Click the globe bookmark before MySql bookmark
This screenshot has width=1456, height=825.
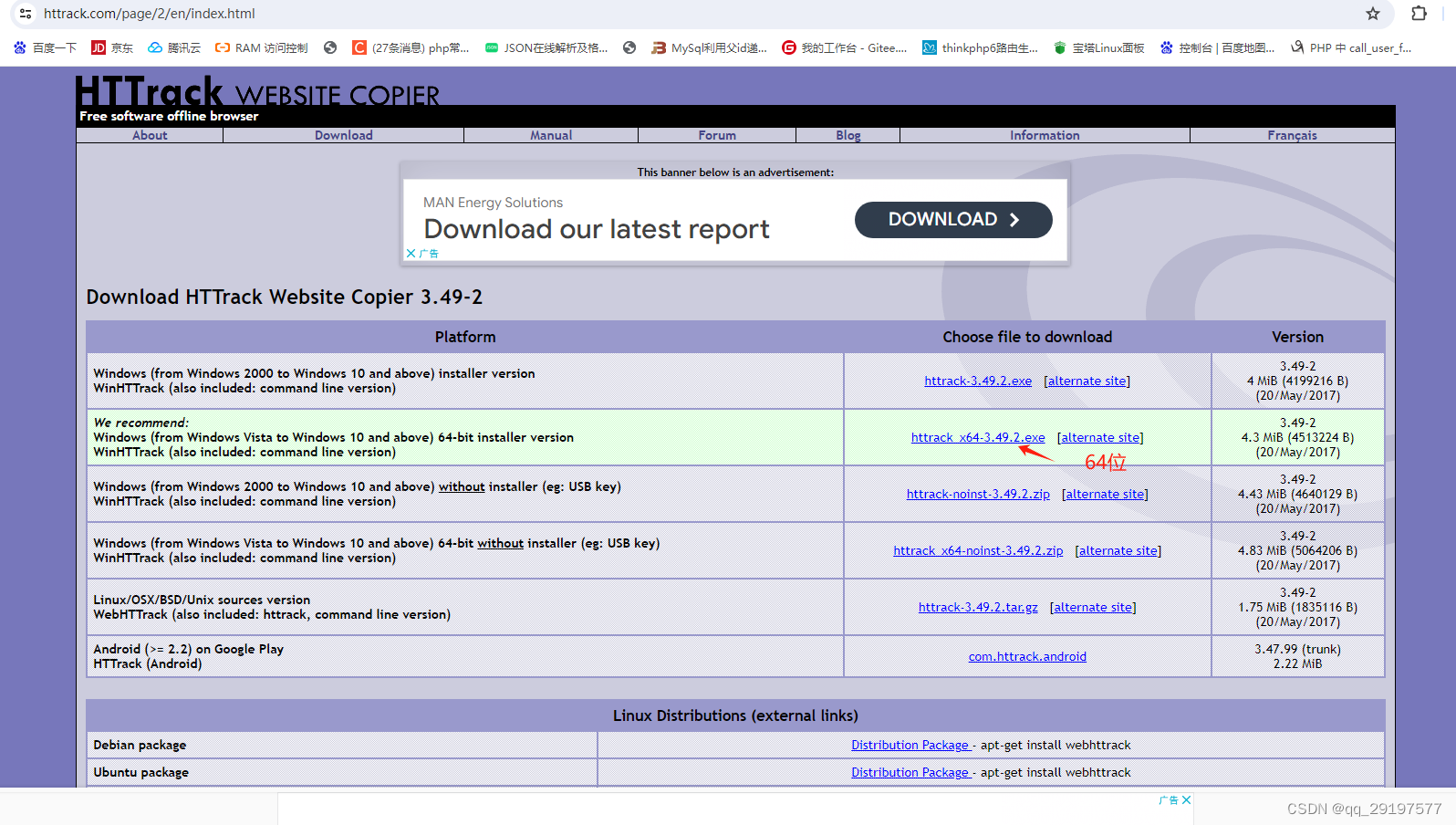pyautogui.click(x=629, y=47)
